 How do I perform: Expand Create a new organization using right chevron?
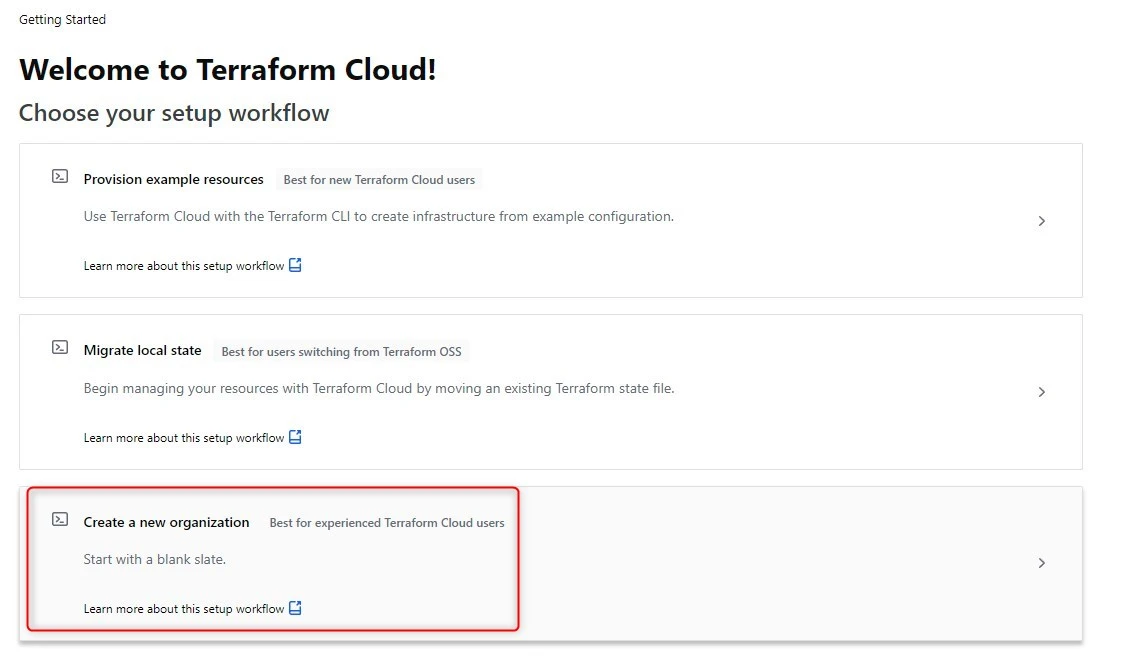click(1041, 563)
